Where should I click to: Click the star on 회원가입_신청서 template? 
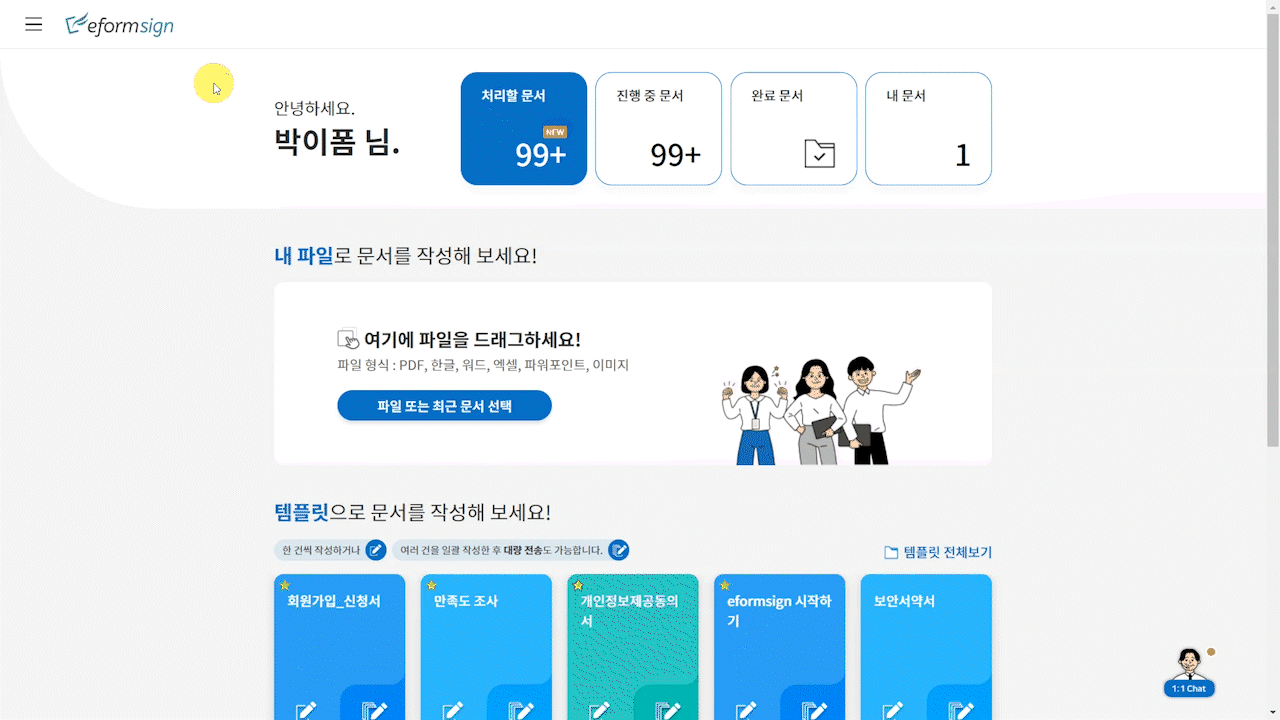coord(285,585)
